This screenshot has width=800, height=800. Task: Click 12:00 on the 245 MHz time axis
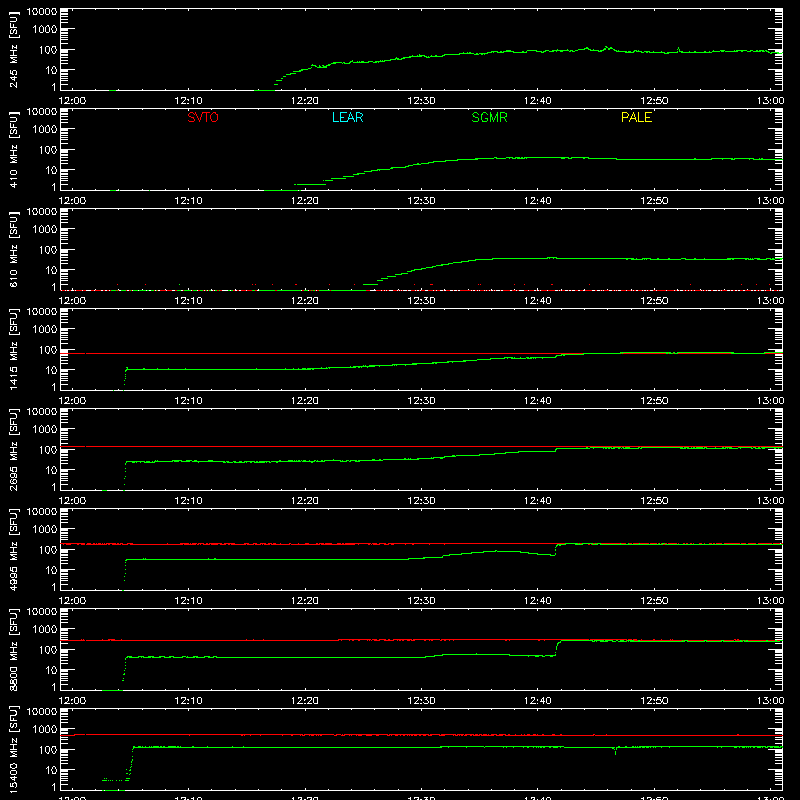72,101
